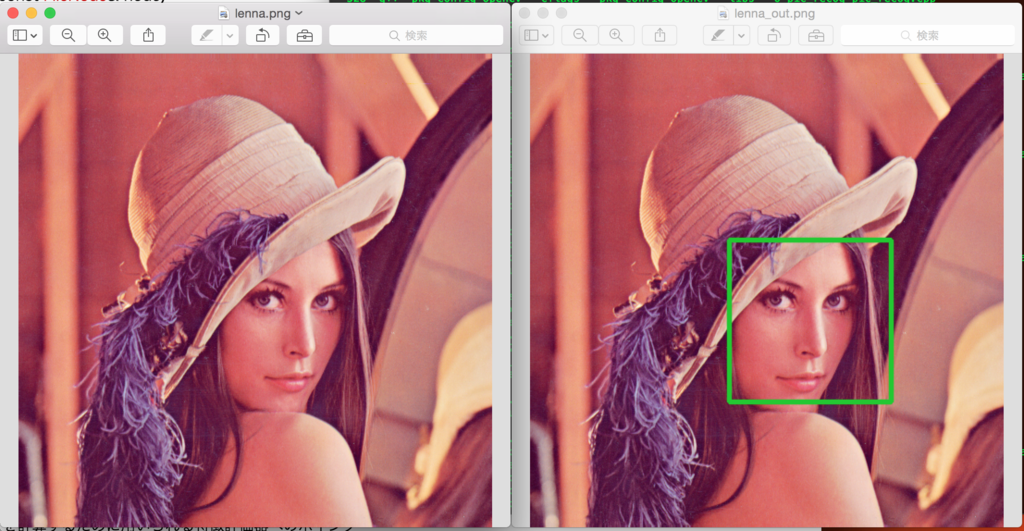Expand highlight options arrow in lenna_out.png window
Viewport: 1024px width, 531px height.
(x=741, y=35)
